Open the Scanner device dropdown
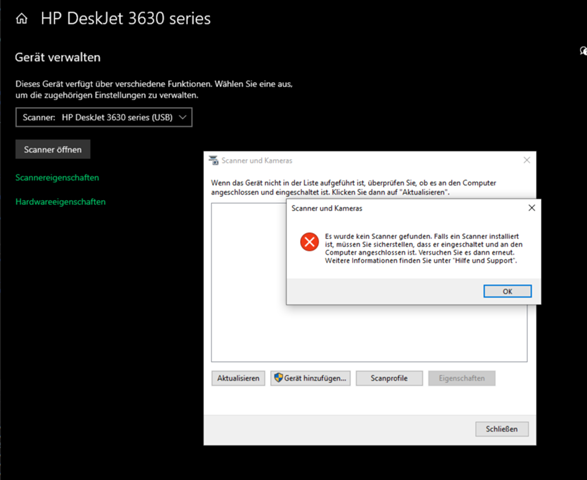The height and width of the screenshot is (480, 587). [x=104, y=117]
